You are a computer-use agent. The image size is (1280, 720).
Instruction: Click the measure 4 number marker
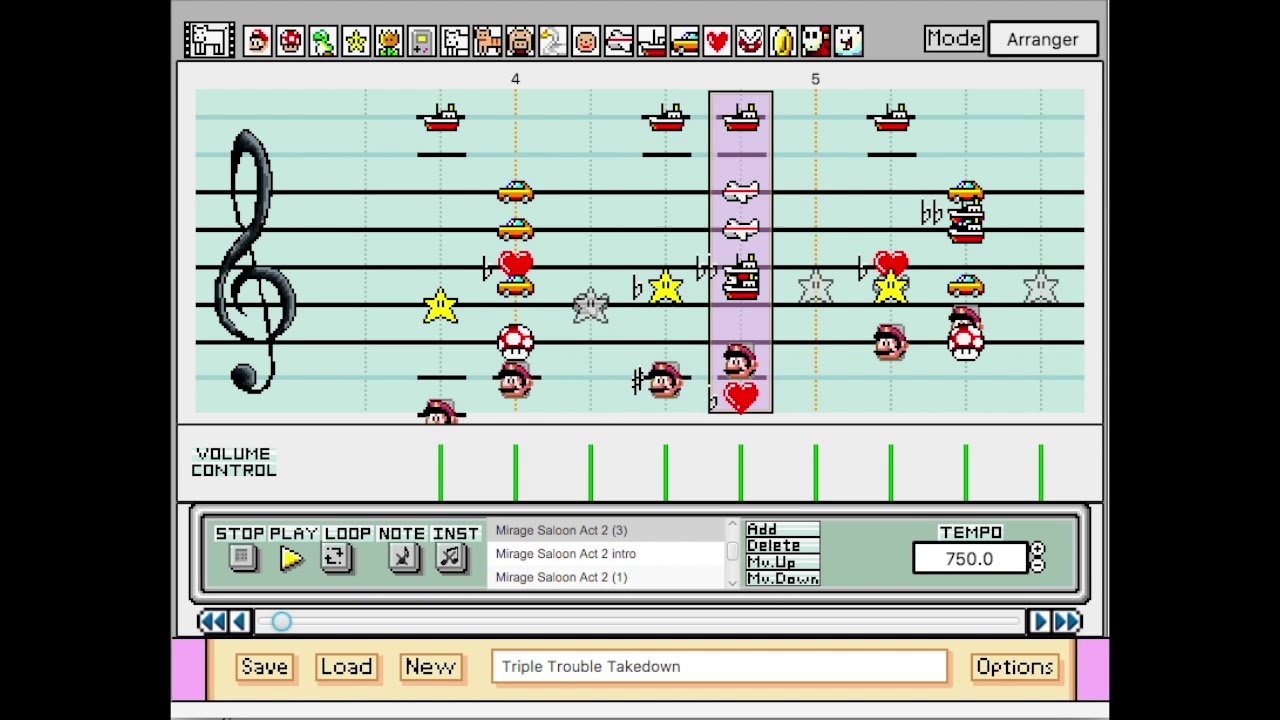[x=515, y=78]
